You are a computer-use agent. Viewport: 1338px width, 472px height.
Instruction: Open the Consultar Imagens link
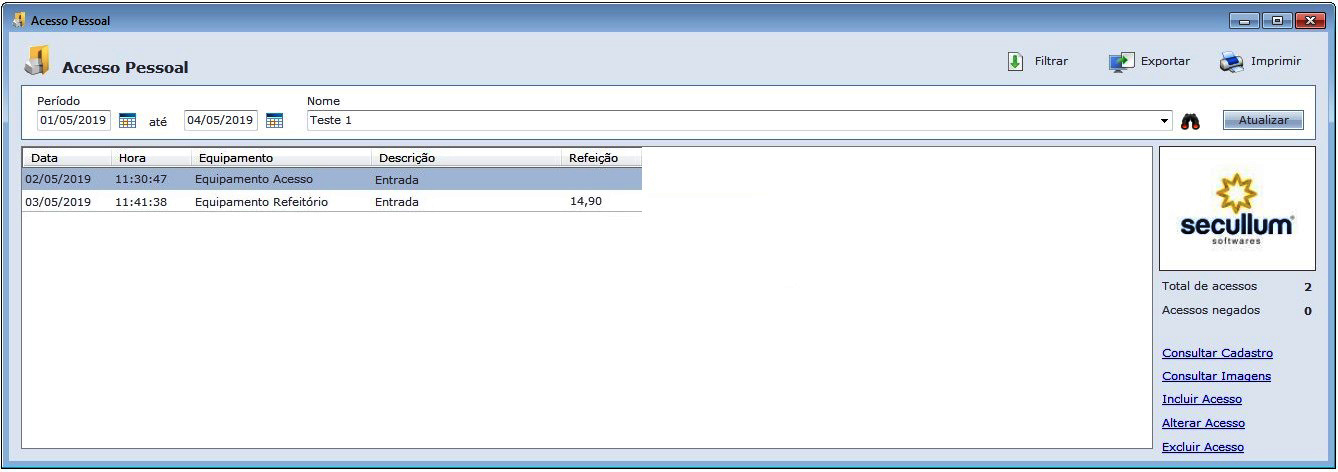pyautogui.click(x=1216, y=376)
